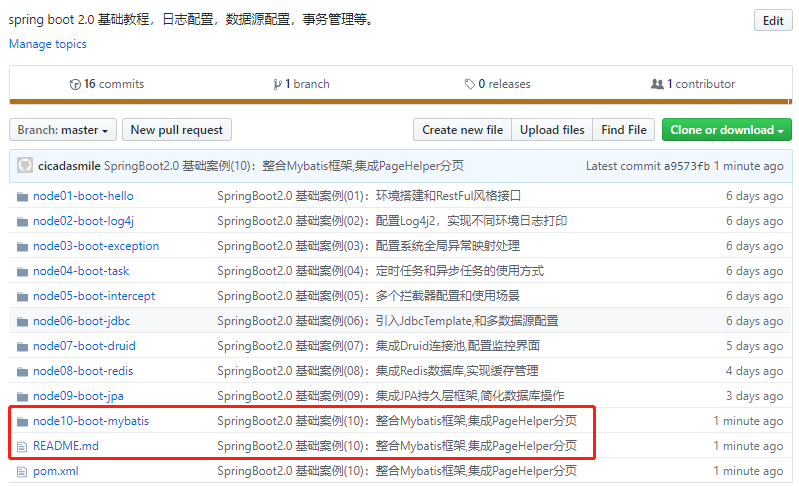View the 1 contributor tab

point(694,84)
